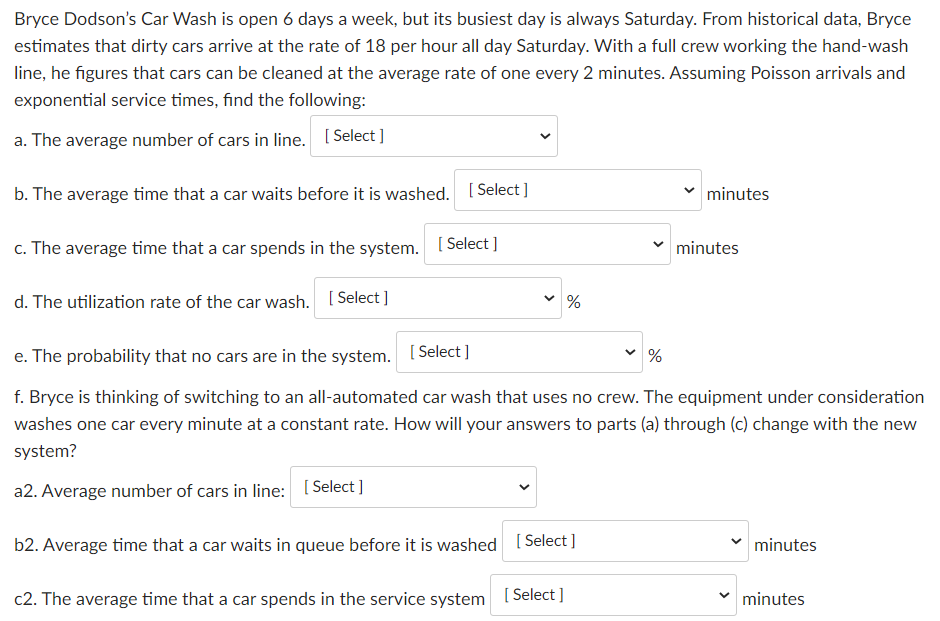Open the dropdown for average number of cars in line

point(433,135)
